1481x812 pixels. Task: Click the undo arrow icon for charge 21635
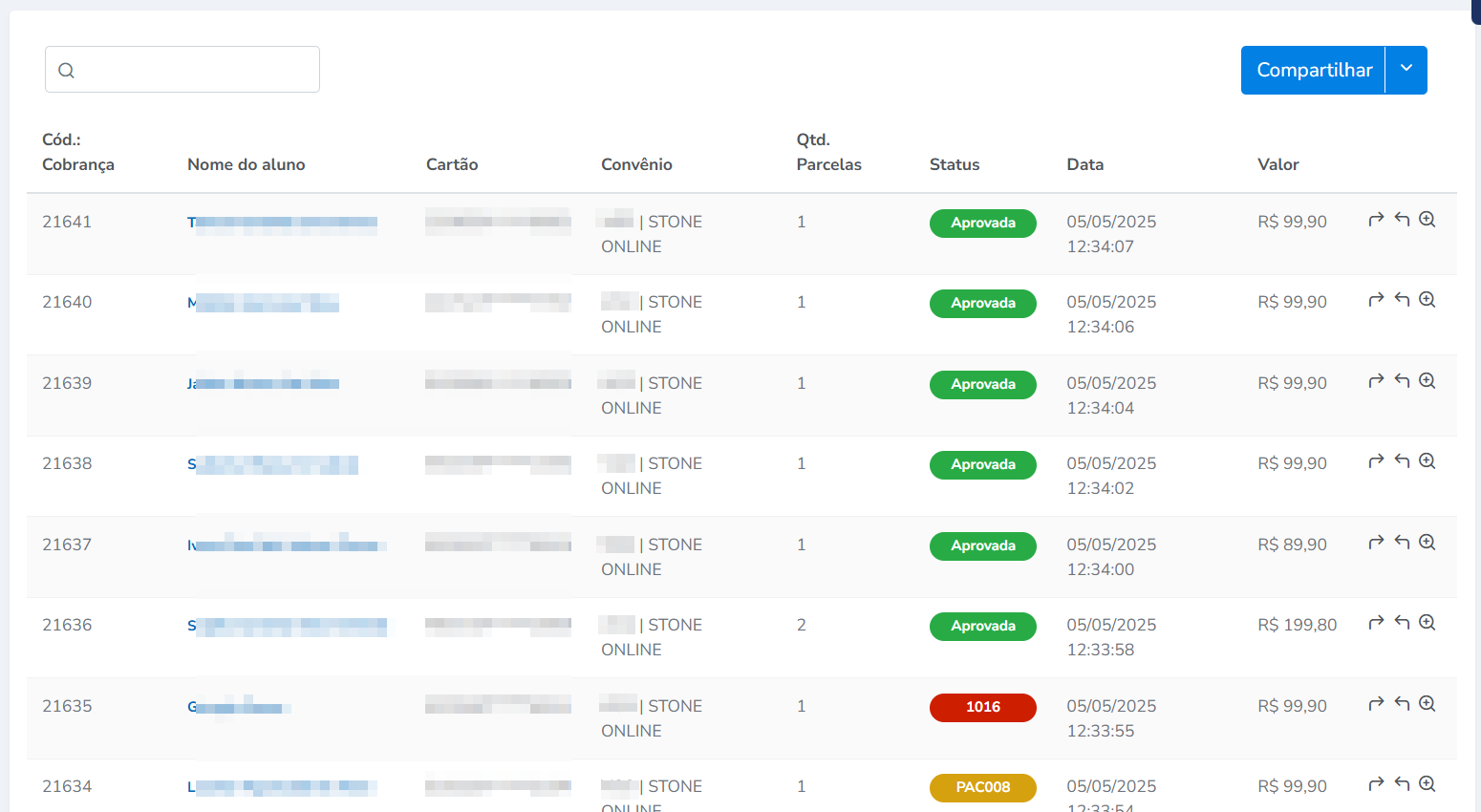tap(1402, 704)
